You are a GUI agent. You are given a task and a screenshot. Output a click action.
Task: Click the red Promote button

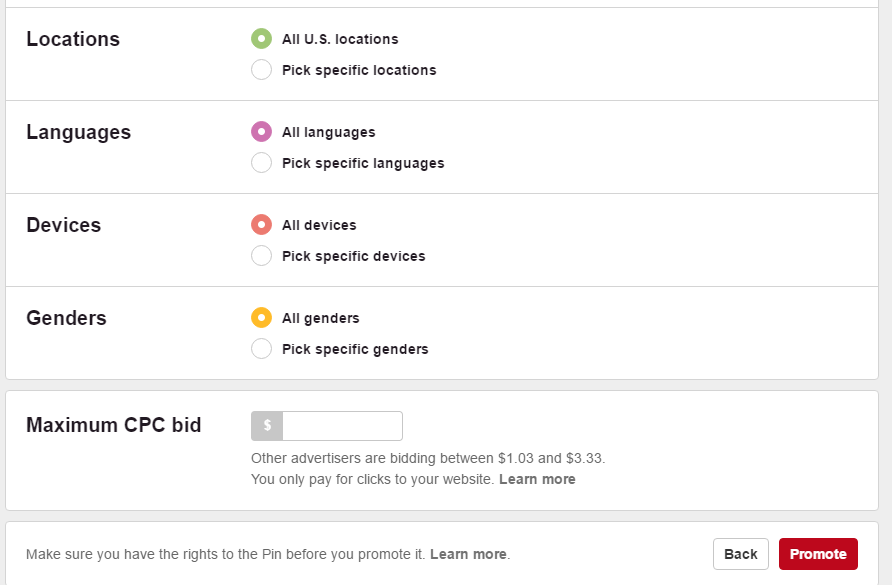click(818, 554)
